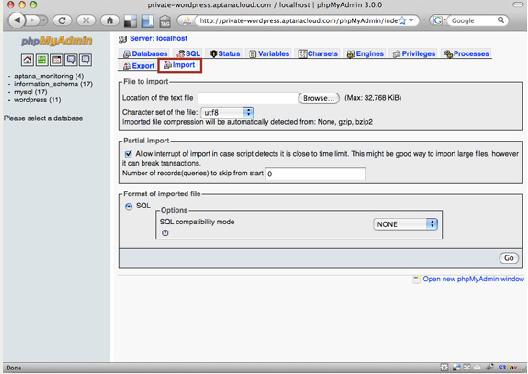The height and width of the screenshot is (374, 528).
Task: Click the records to skip input field
Action: pos(315,174)
